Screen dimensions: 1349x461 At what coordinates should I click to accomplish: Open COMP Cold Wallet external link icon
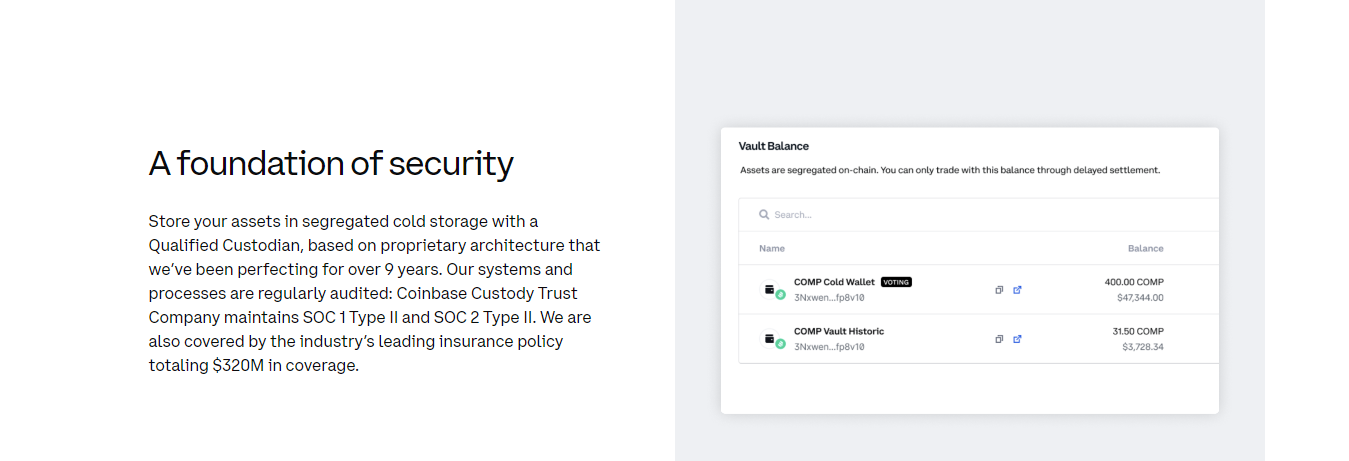coord(1017,290)
